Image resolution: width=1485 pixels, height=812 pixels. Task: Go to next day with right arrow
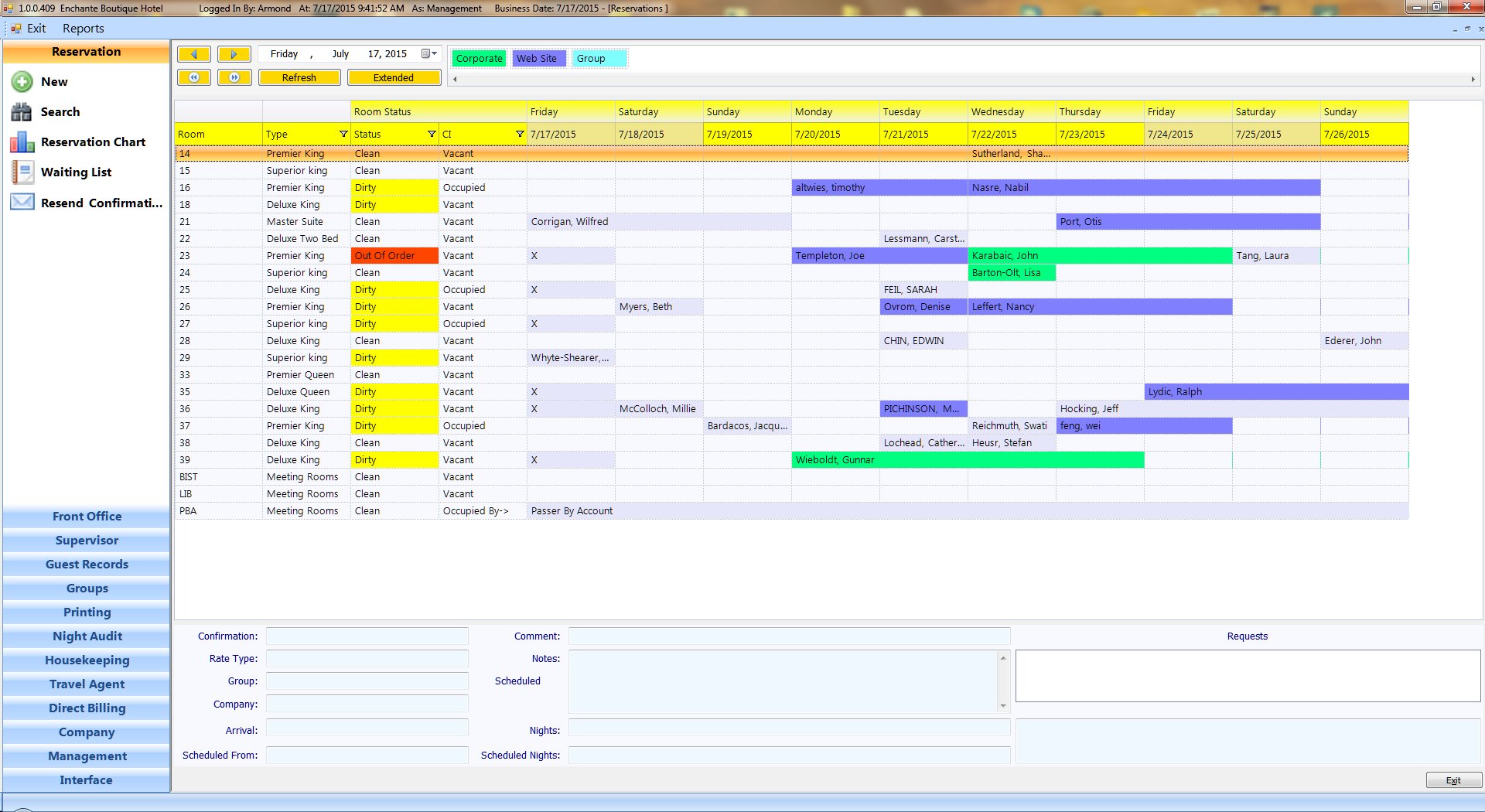click(x=234, y=54)
